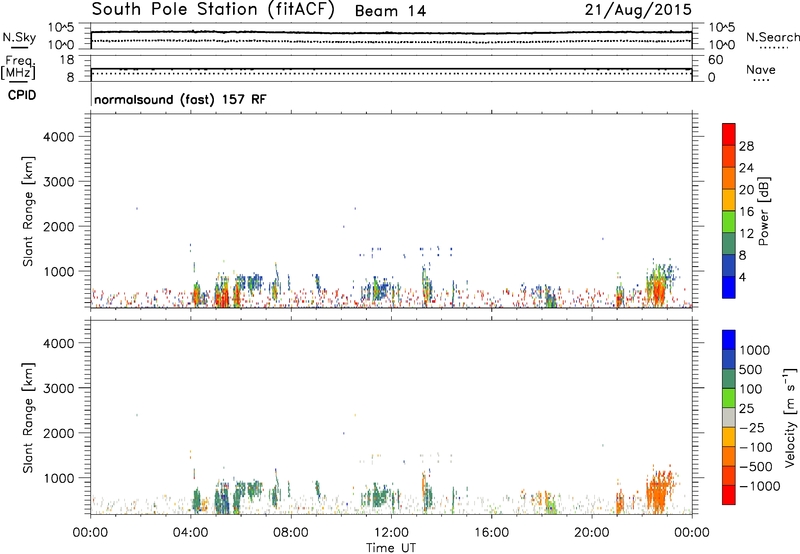The height and width of the screenshot is (554, 800).
Task: Pick the light green segment of Power colorbar
Action: tap(729, 222)
